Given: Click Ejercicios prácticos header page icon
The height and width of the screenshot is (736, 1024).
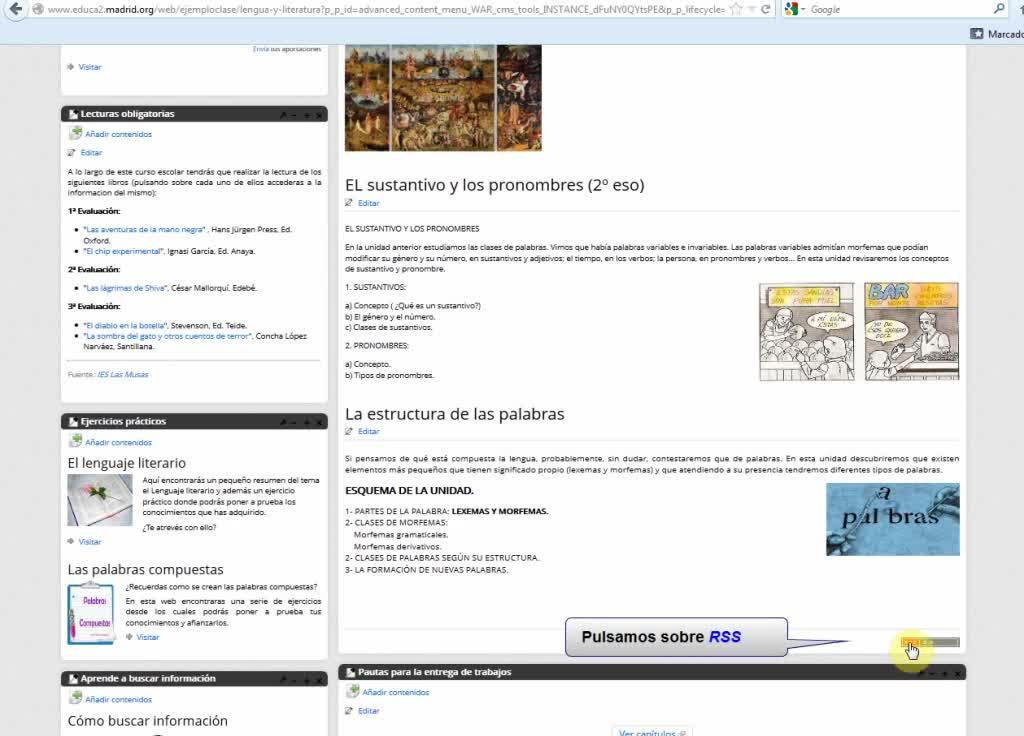Looking at the screenshot, I should tap(73, 422).
